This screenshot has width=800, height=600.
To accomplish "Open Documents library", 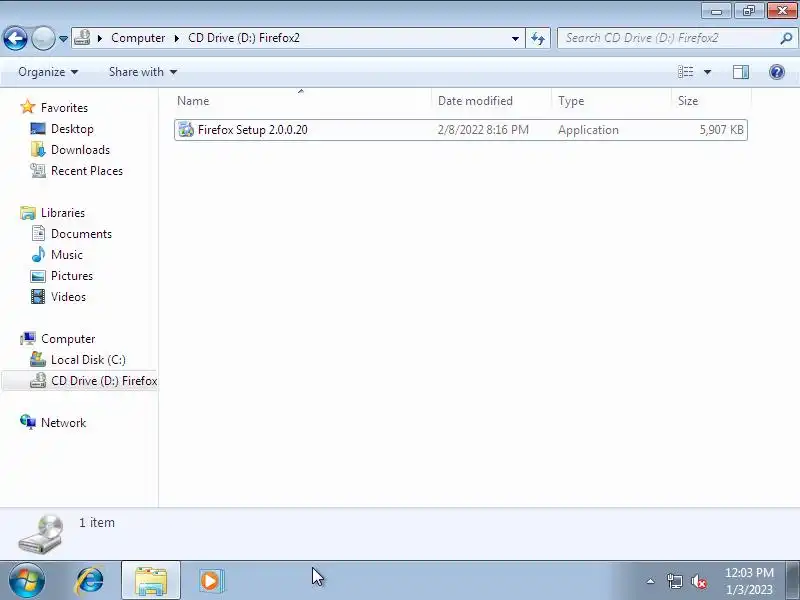I will point(81,234).
